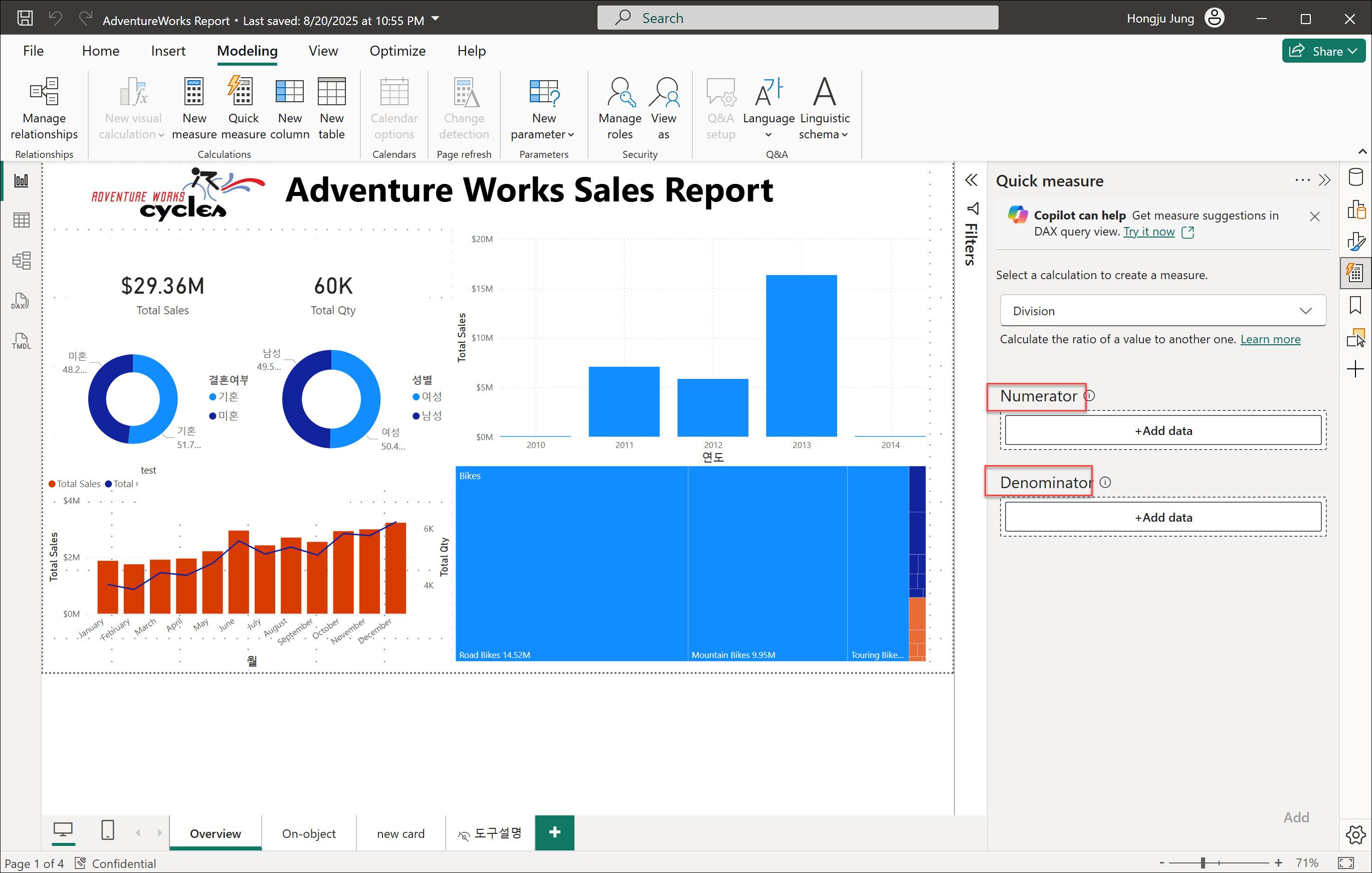Add data to Denominator
The image size is (1372, 873).
(x=1163, y=517)
